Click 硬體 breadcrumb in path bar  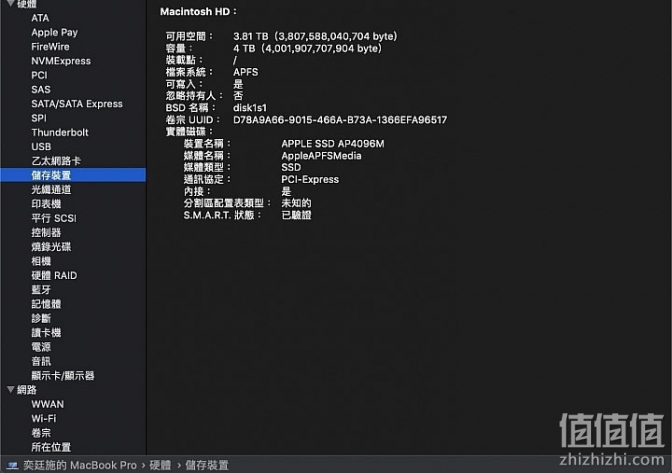click(x=160, y=465)
